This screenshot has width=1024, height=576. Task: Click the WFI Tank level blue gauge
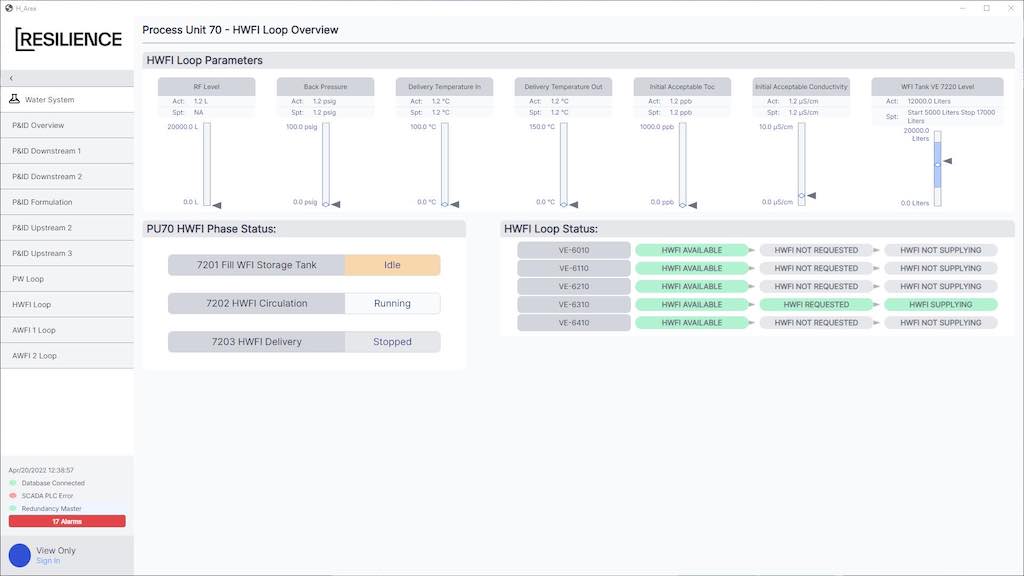click(938, 168)
